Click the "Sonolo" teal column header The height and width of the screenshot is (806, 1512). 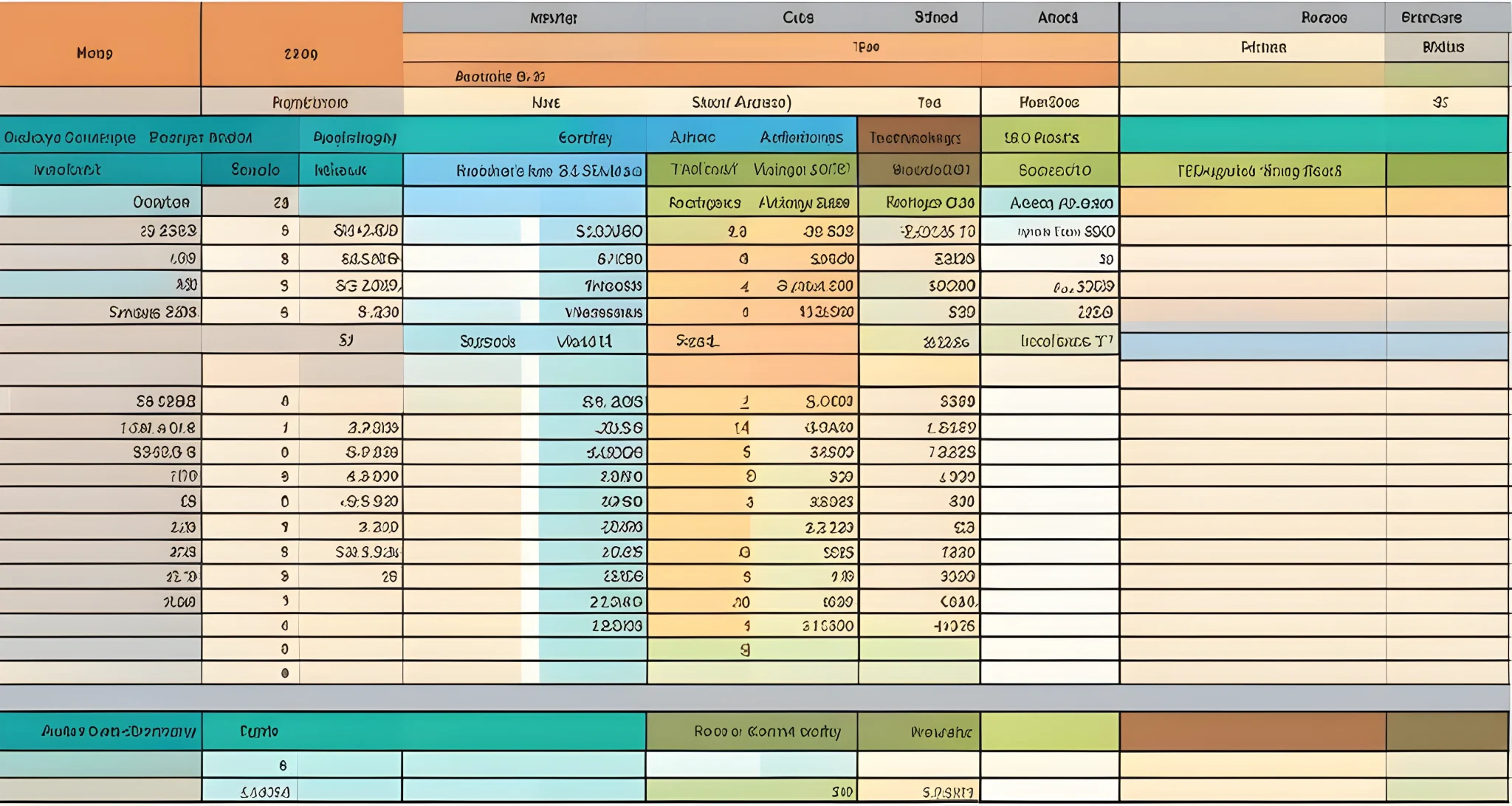pyautogui.click(x=250, y=170)
